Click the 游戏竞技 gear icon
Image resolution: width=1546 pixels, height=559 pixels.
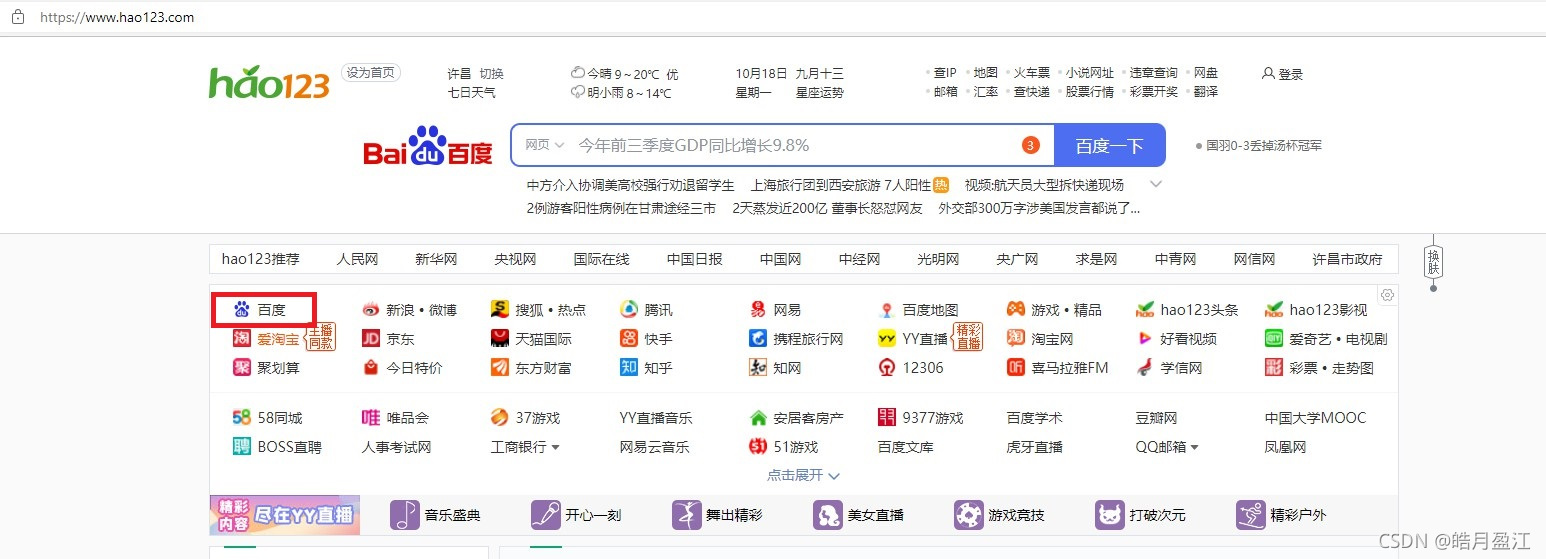tap(968, 515)
